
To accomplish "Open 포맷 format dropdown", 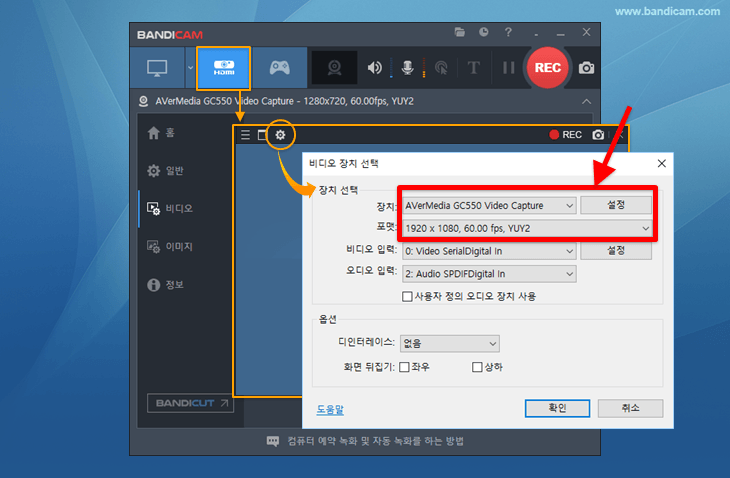I will (527, 229).
